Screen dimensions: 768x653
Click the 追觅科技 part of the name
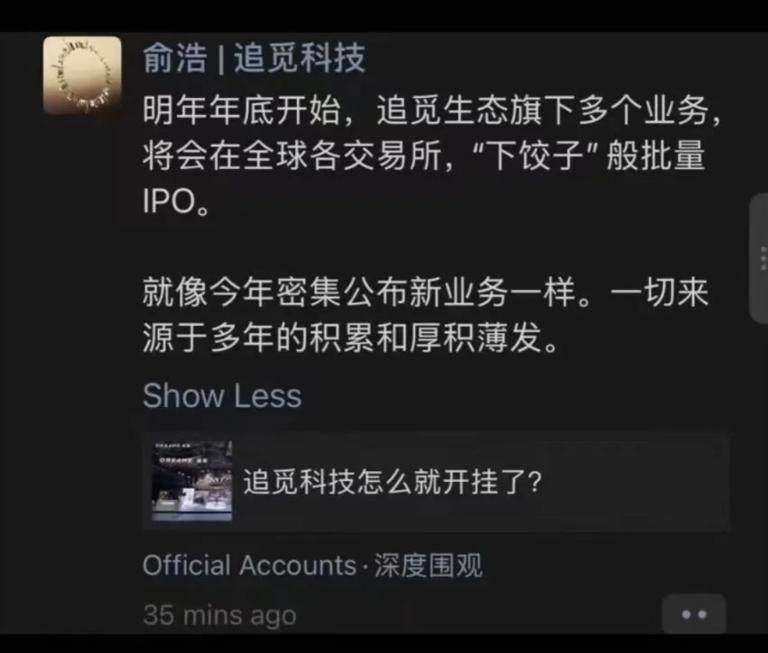tap(300, 58)
